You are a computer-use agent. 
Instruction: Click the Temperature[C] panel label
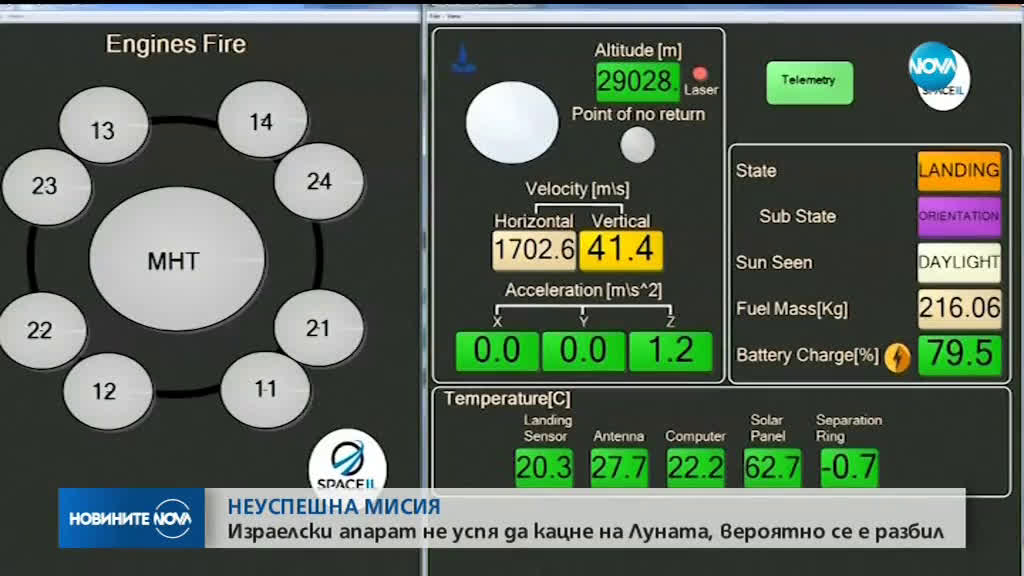tap(507, 399)
